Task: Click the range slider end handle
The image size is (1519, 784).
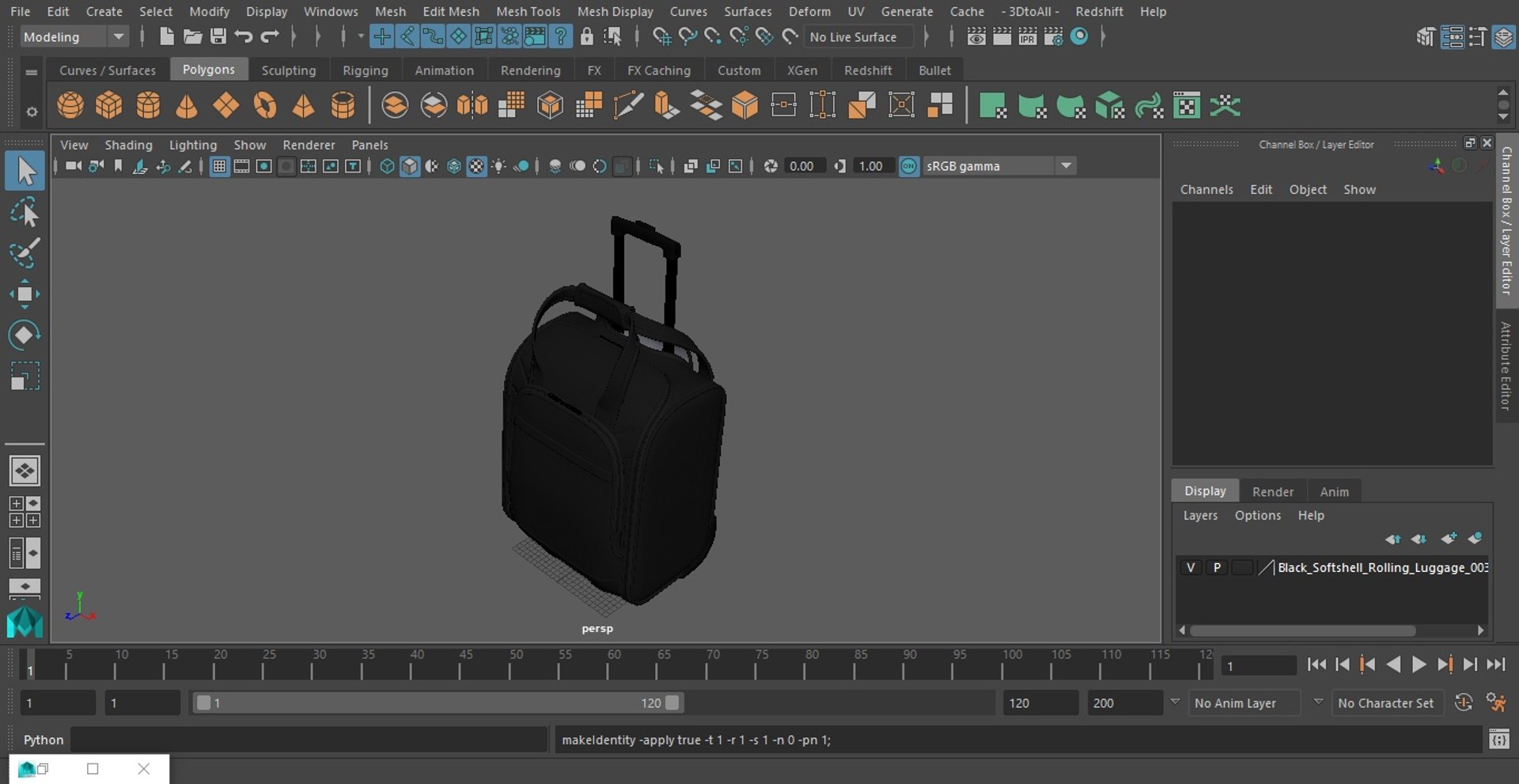Action: 672,703
